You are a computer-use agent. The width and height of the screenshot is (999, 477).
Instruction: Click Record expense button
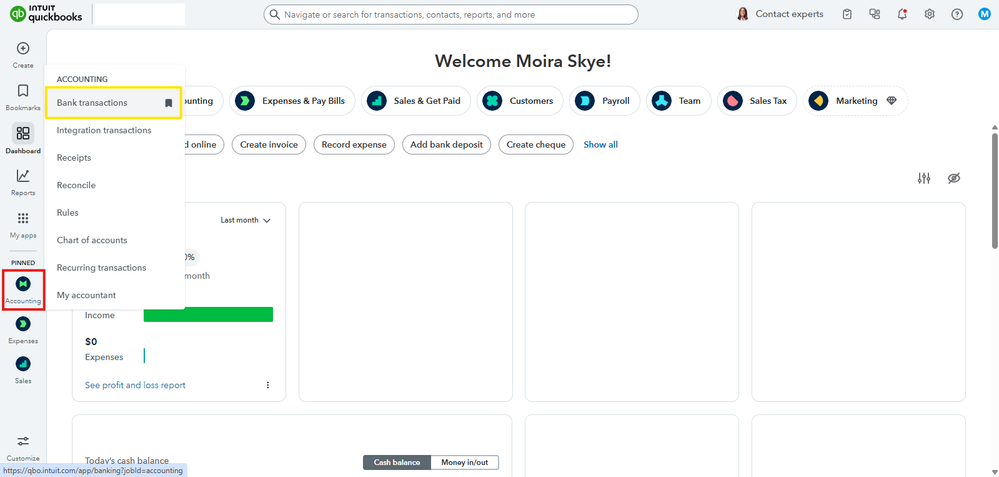354,145
